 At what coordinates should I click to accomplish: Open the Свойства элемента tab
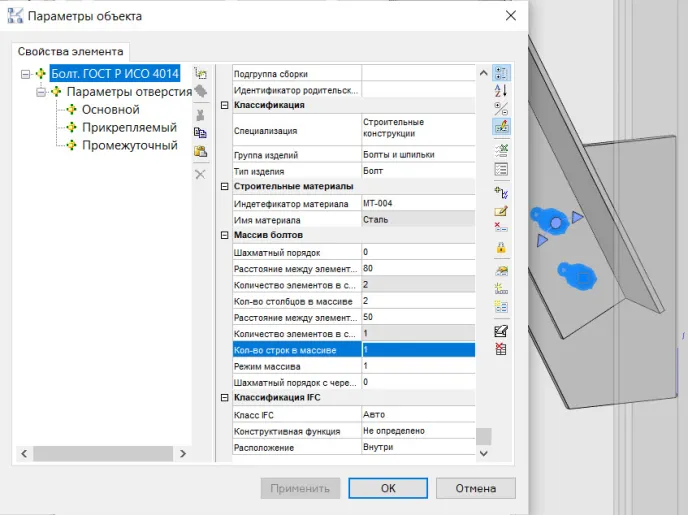tap(71, 52)
